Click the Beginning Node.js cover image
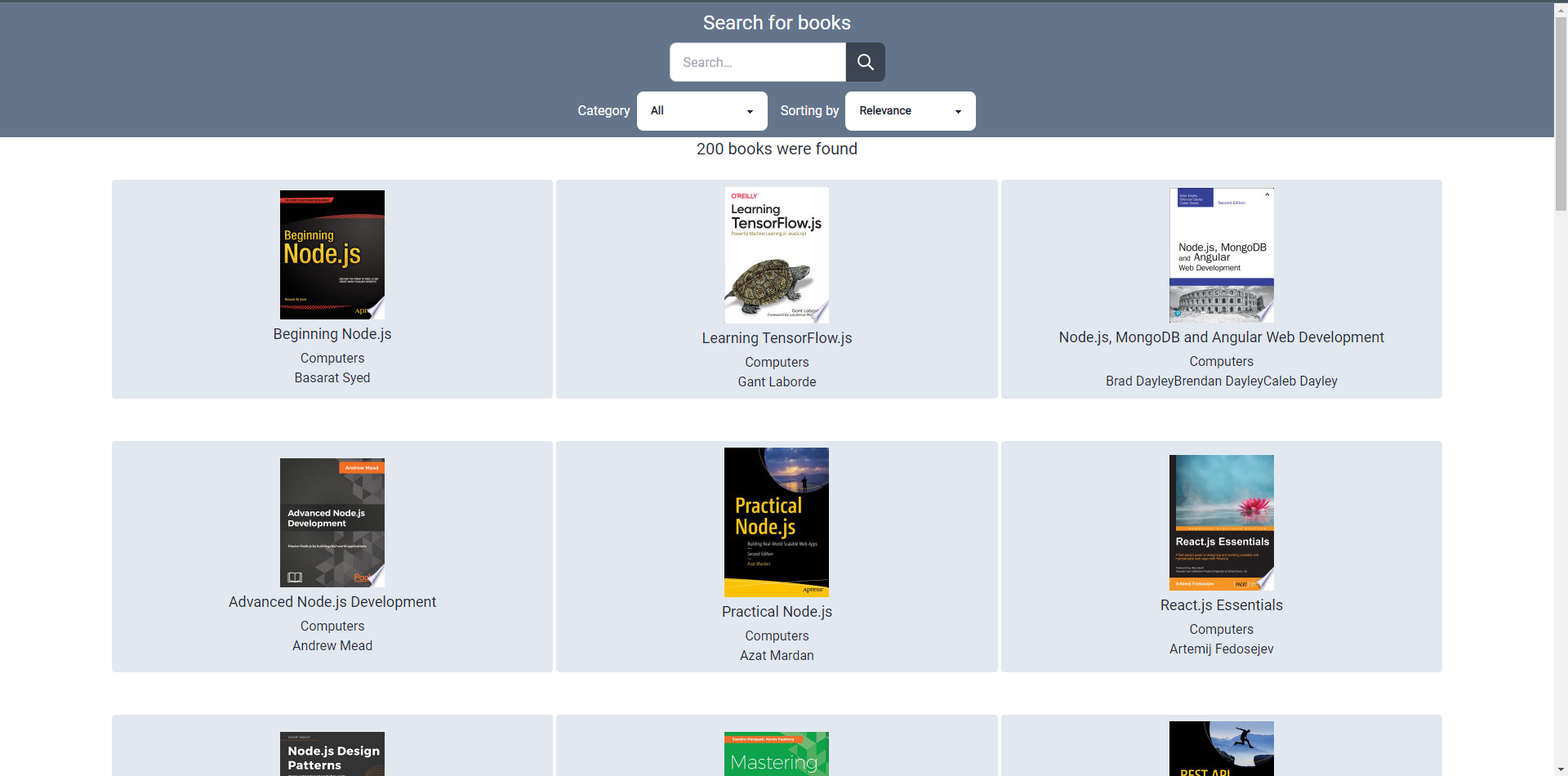This screenshot has width=1568, height=776. (x=332, y=254)
